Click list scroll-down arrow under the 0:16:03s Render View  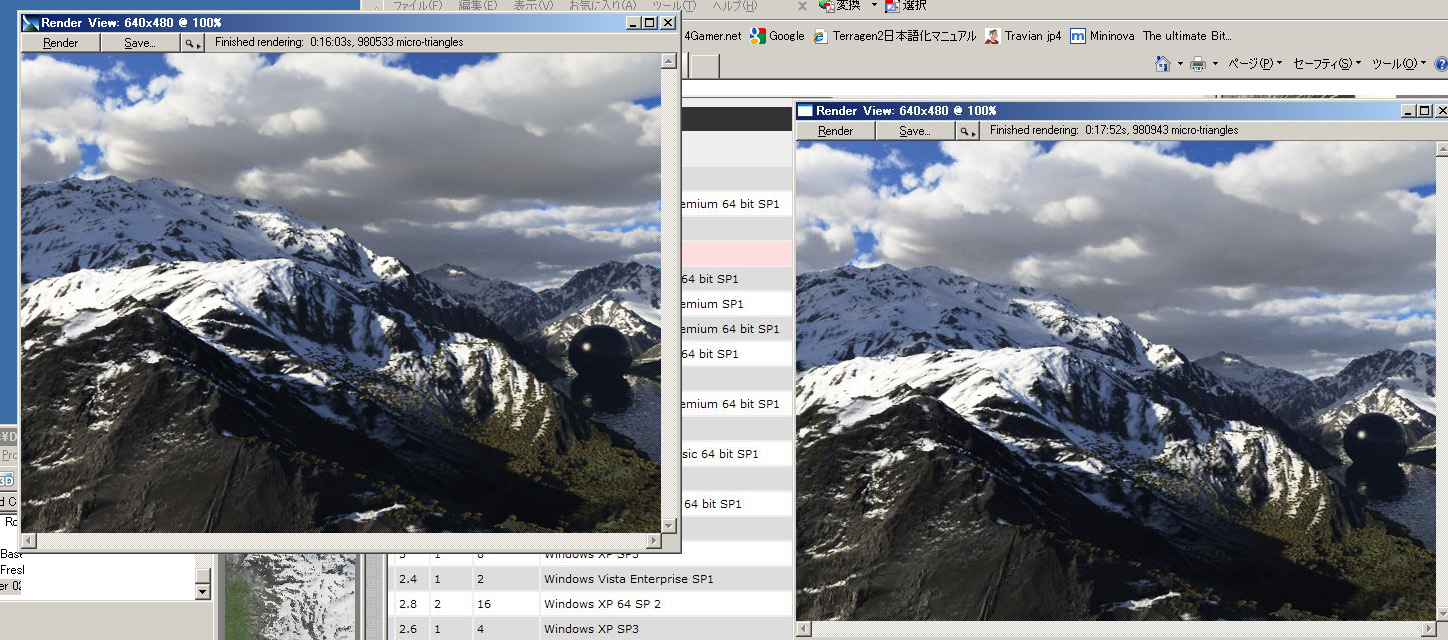[x=203, y=592]
